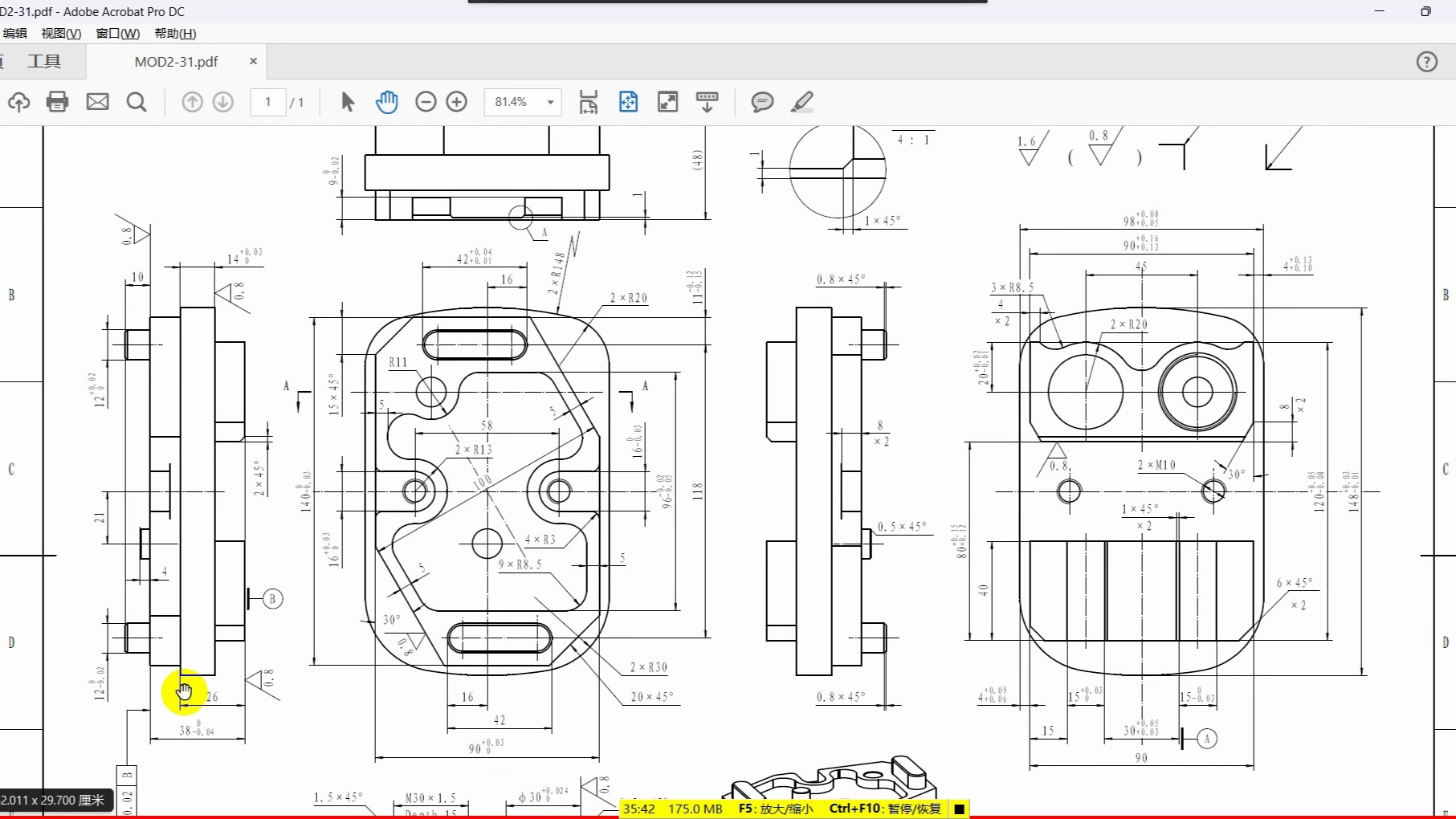Send file by email with envelope icon
This screenshot has height=819, width=1456.
[x=98, y=102]
